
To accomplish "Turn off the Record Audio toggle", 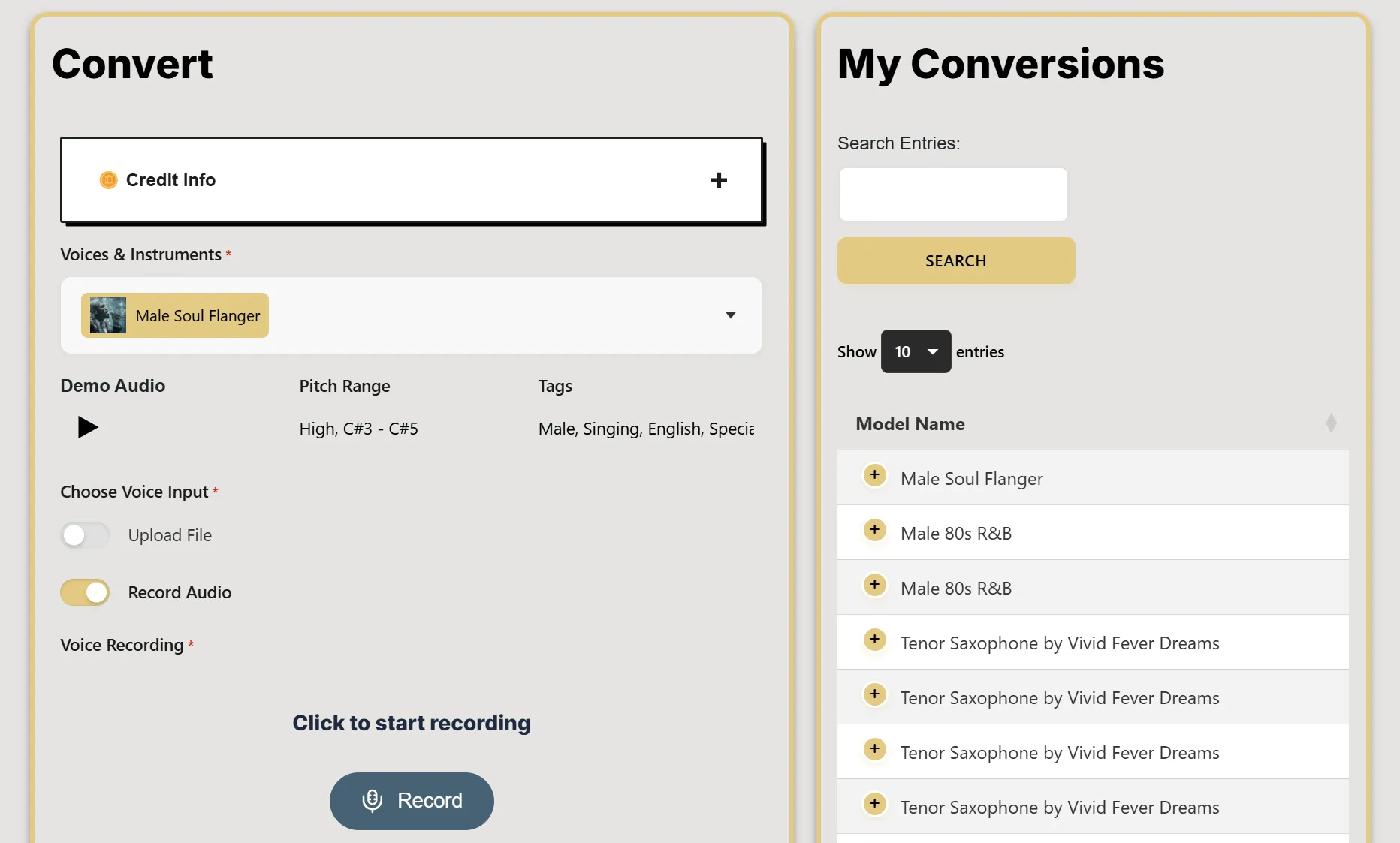I will [85, 592].
